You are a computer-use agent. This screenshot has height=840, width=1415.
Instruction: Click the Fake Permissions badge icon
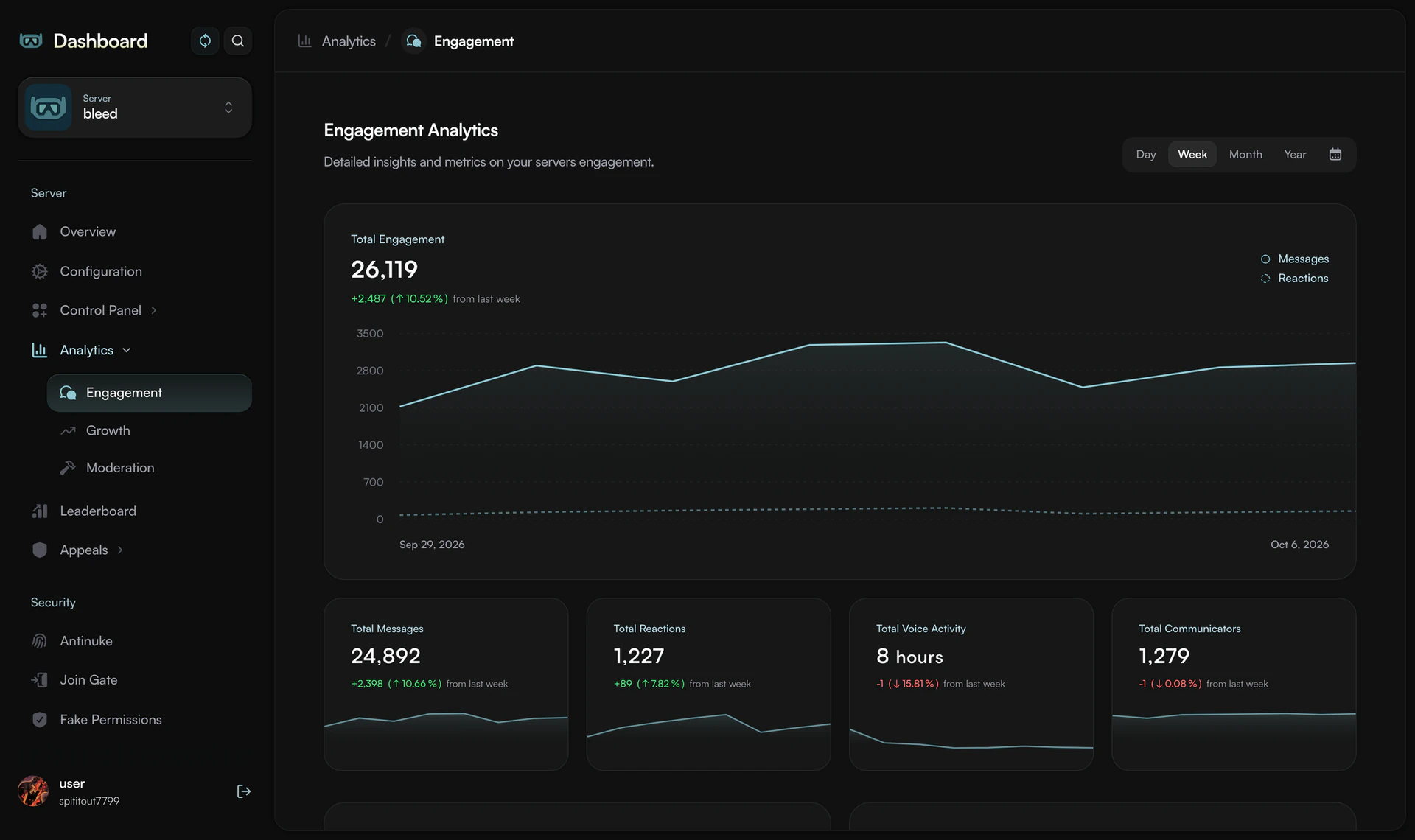tap(40, 720)
